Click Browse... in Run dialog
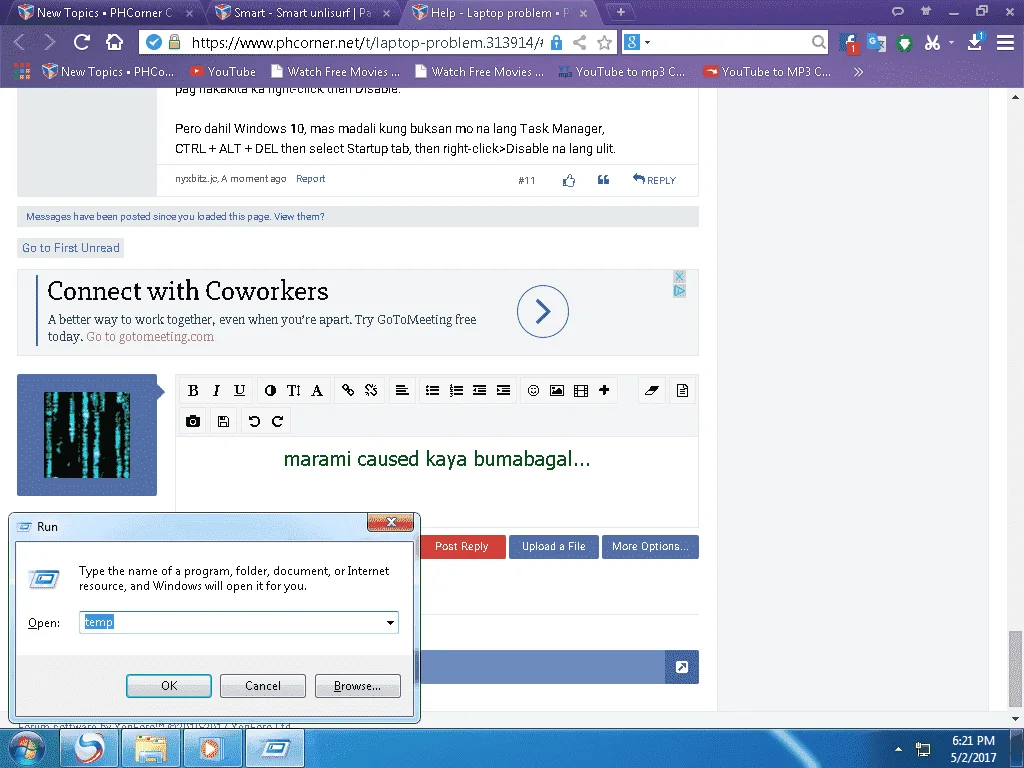This screenshot has width=1024, height=768. 357,686
